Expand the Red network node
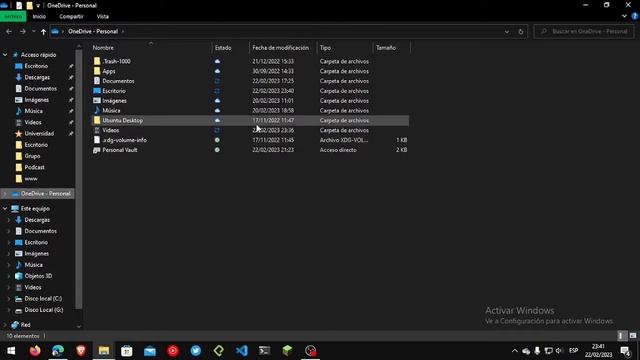640x360 pixels. point(5,325)
